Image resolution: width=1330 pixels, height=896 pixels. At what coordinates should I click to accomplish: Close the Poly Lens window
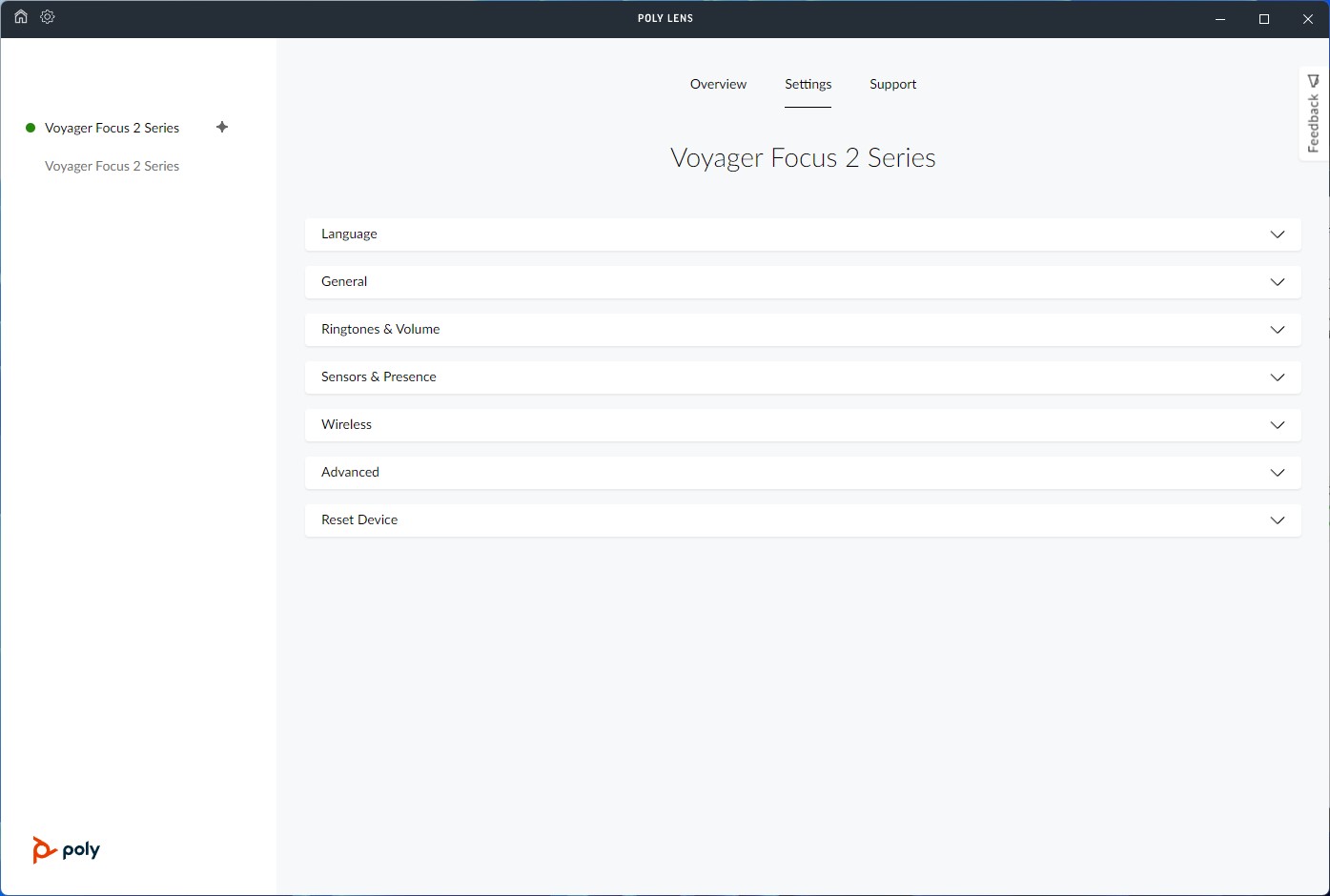tap(1308, 19)
